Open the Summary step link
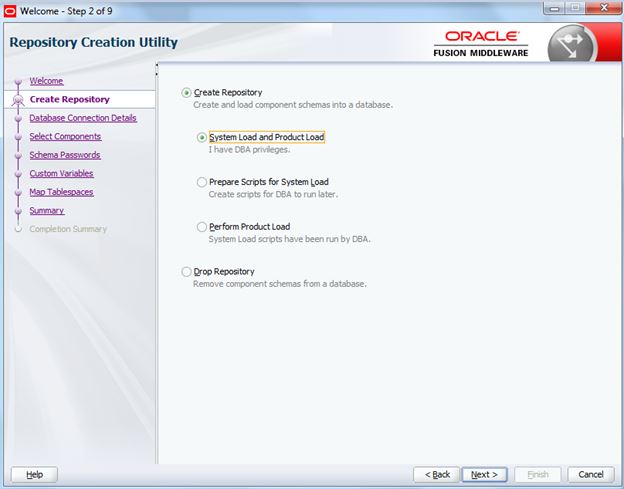The width and height of the screenshot is (624, 489). (47, 211)
